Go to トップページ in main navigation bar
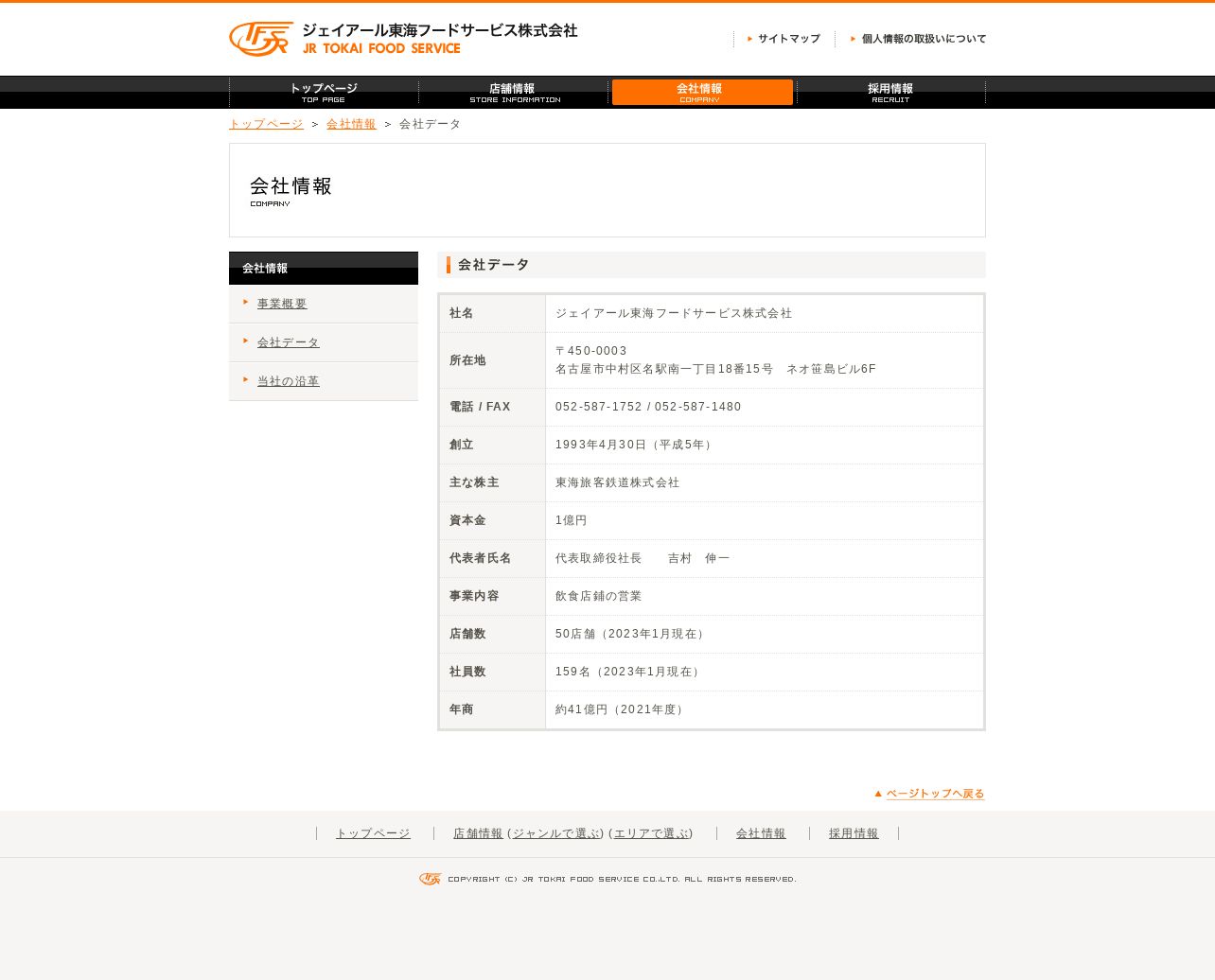Viewport: 1215px width, 980px height. [x=324, y=93]
